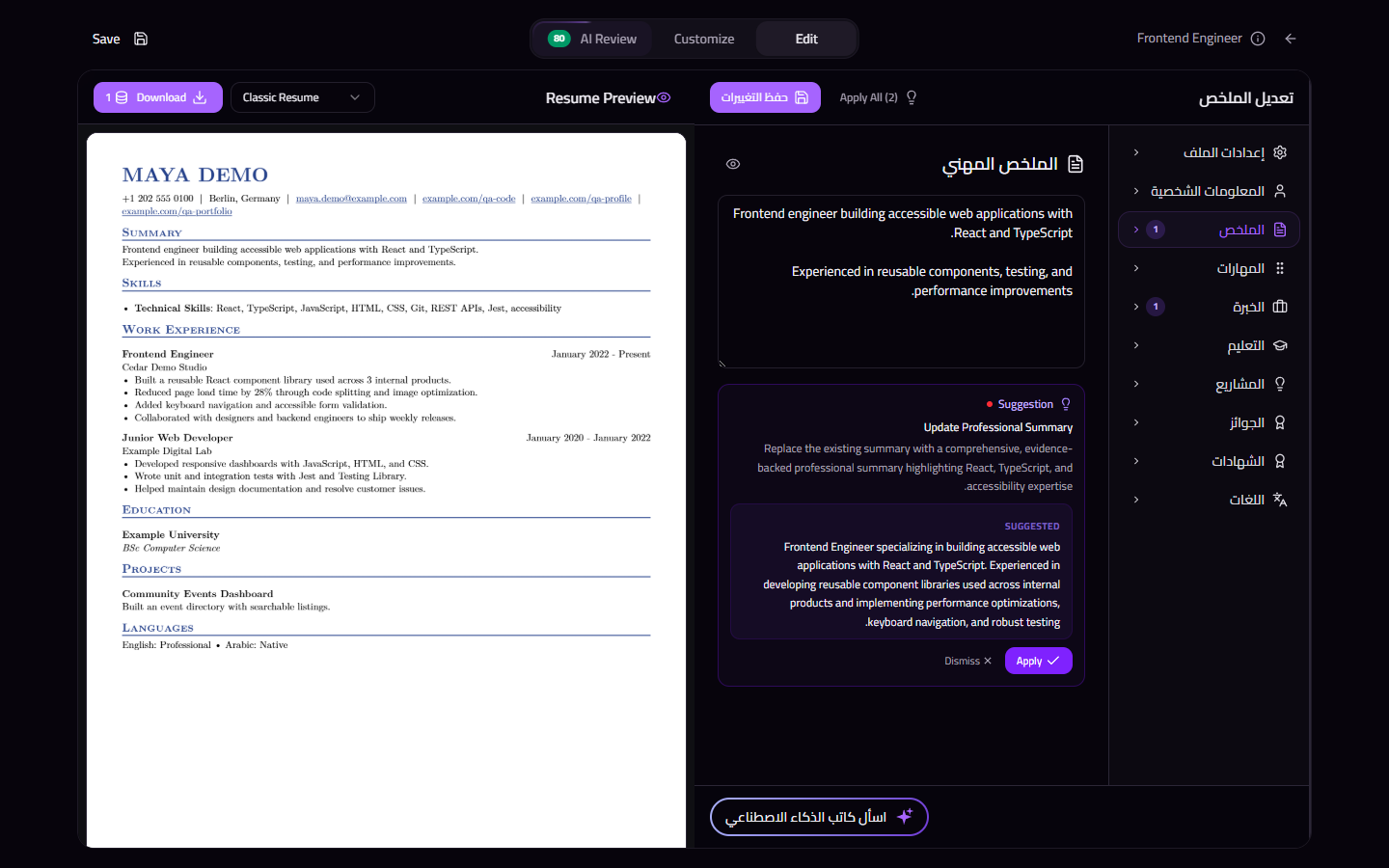
Task: Toggle the eye icon next to Resume Preview
Action: point(664,97)
